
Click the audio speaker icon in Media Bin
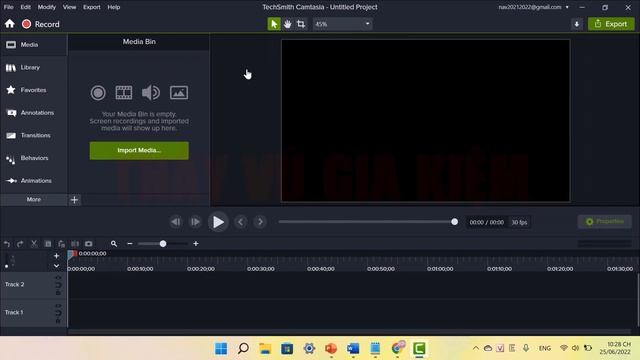151,93
